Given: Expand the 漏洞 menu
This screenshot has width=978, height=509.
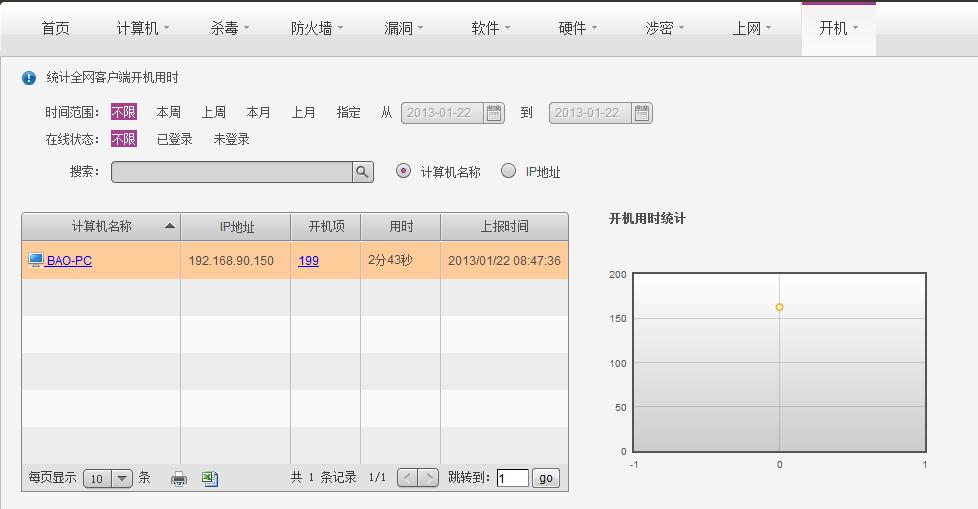Looking at the screenshot, I should tap(404, 28).
